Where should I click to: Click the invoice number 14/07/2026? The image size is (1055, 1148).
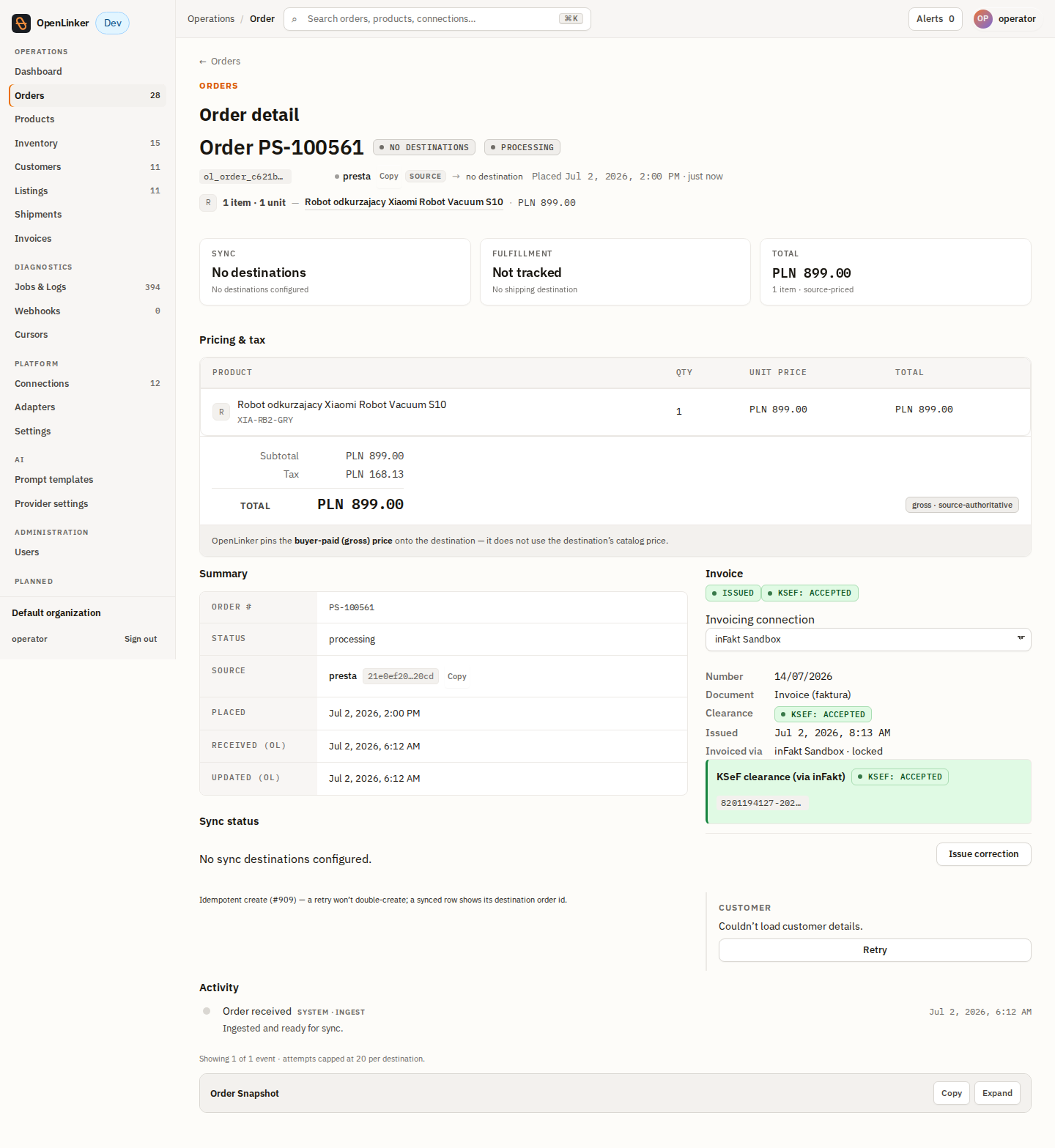803,677
